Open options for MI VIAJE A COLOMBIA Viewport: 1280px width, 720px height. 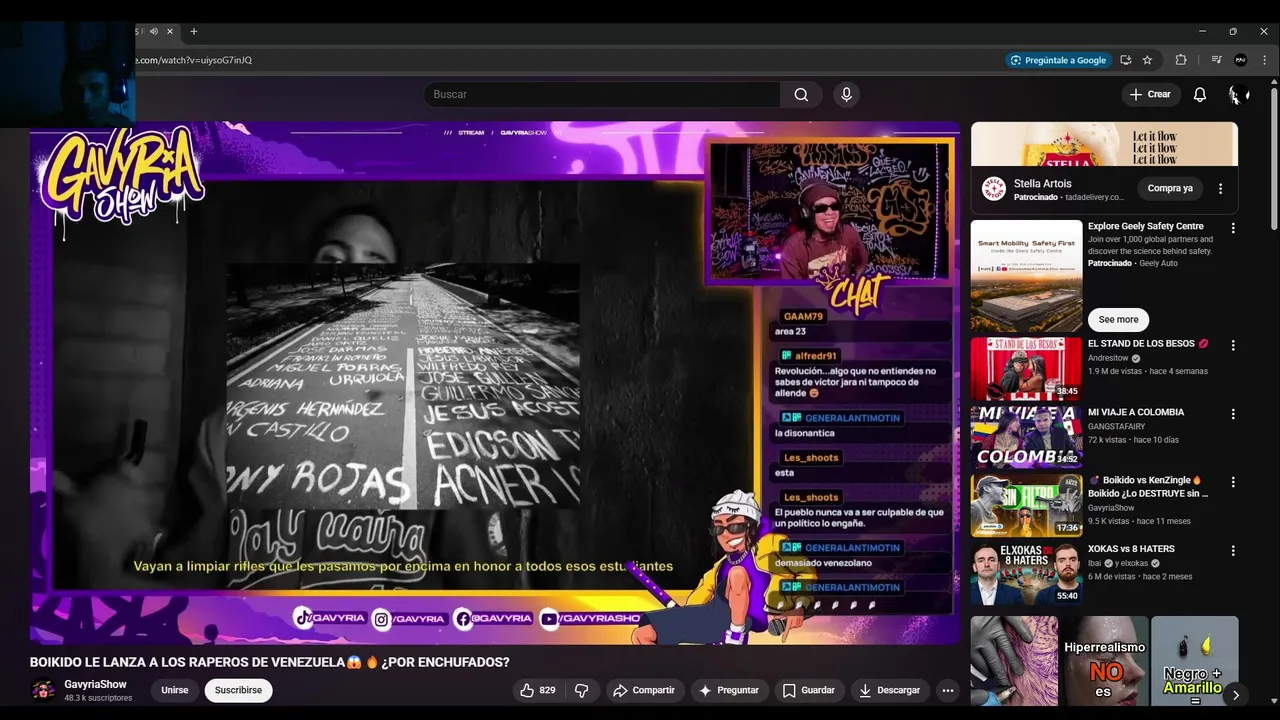coord(1232,414)
